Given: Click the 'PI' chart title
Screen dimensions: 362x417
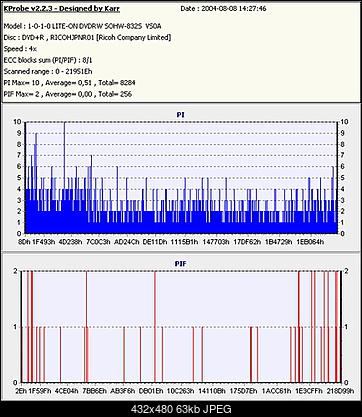Looking at the screenshot, I should coord(181,115).
